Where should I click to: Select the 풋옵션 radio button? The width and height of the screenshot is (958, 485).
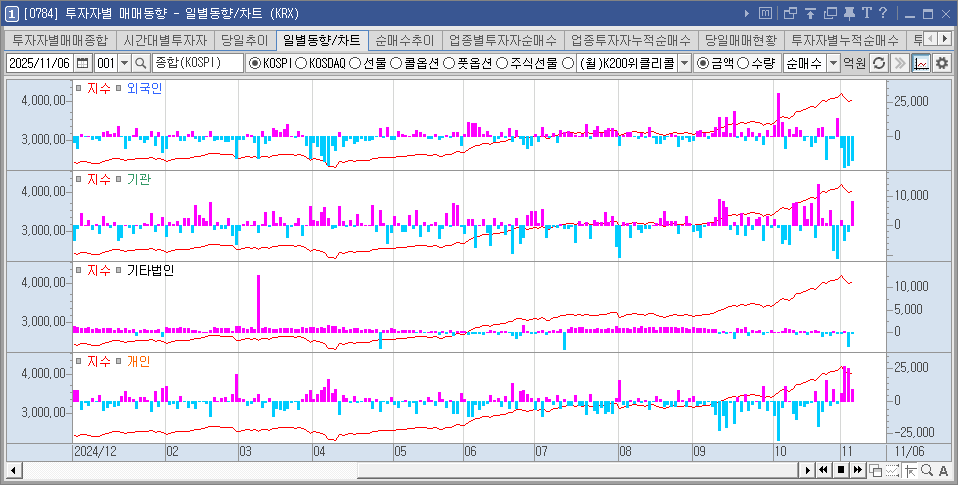click(448, 63)
